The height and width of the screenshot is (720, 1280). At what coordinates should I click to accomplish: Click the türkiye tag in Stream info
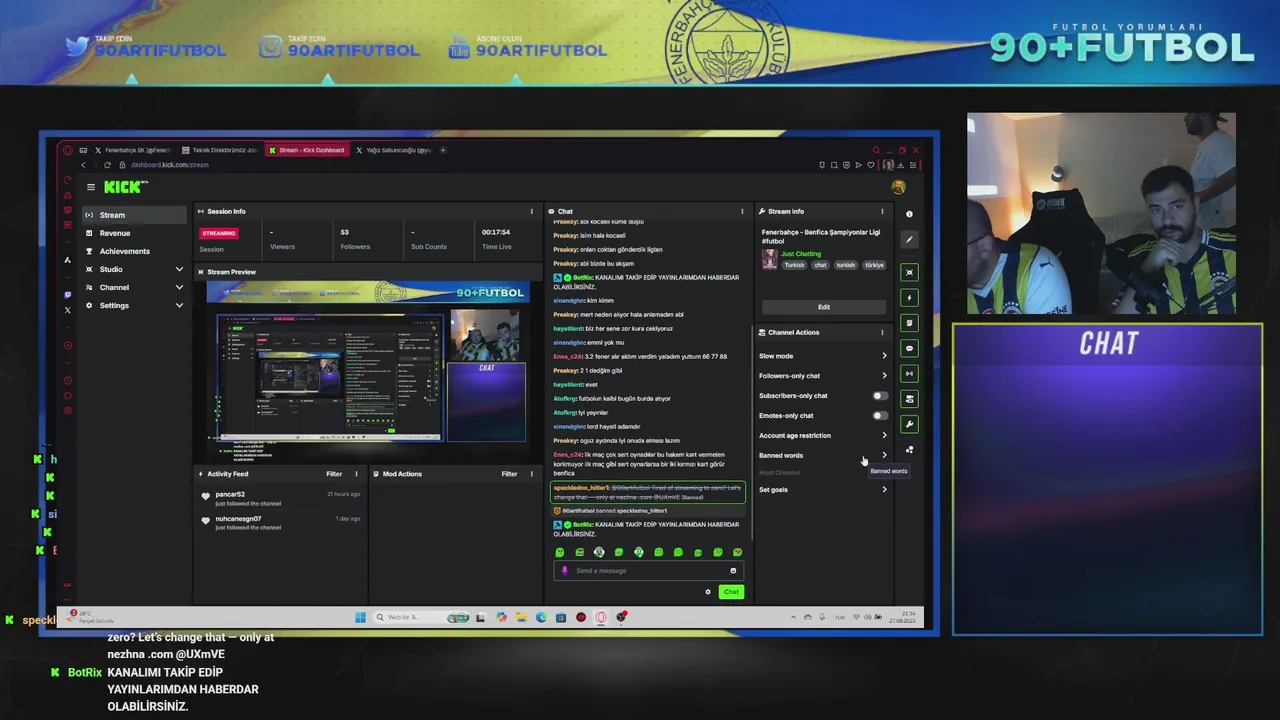[x=874, y=265]
